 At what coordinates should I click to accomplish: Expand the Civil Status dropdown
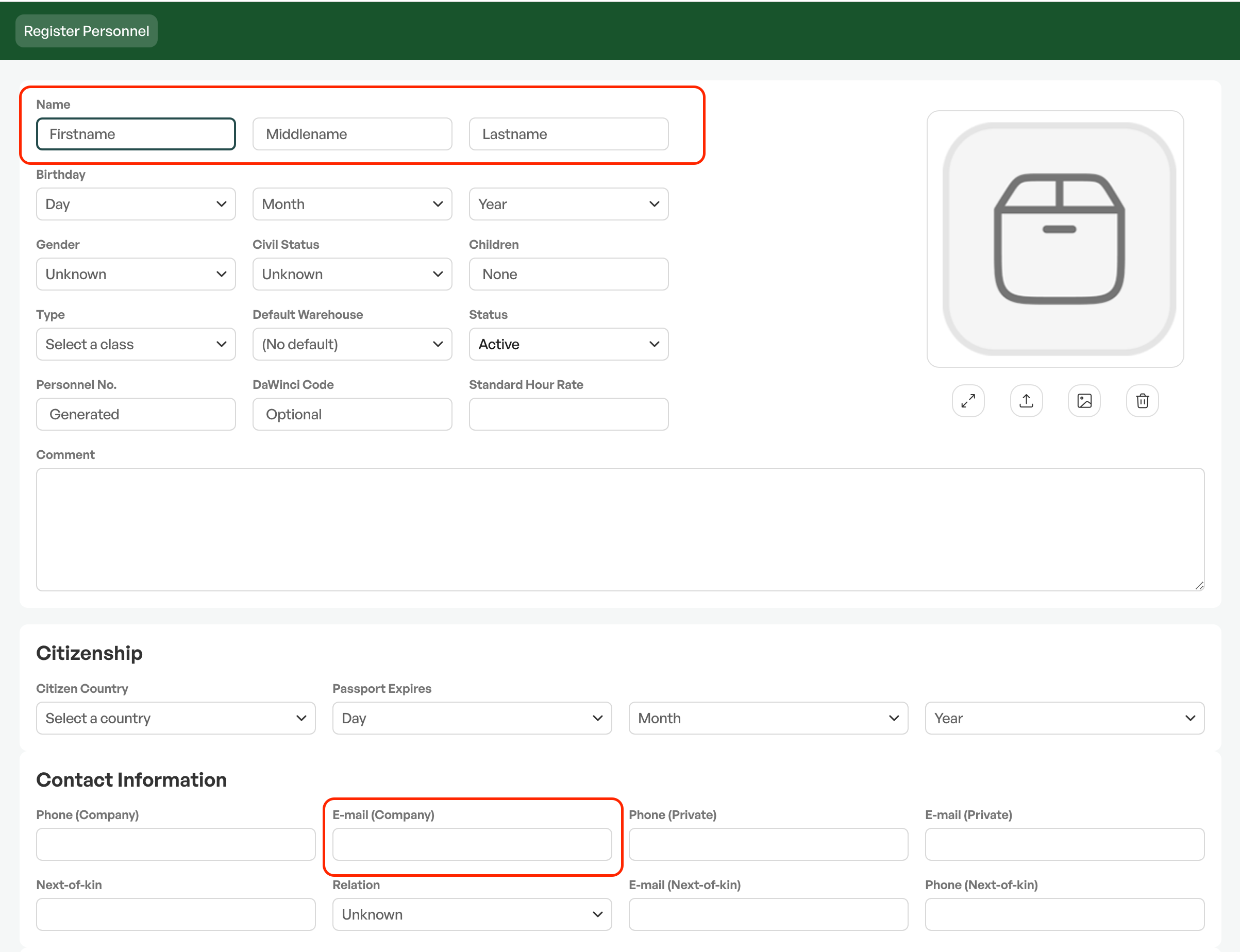pos(352,274)
